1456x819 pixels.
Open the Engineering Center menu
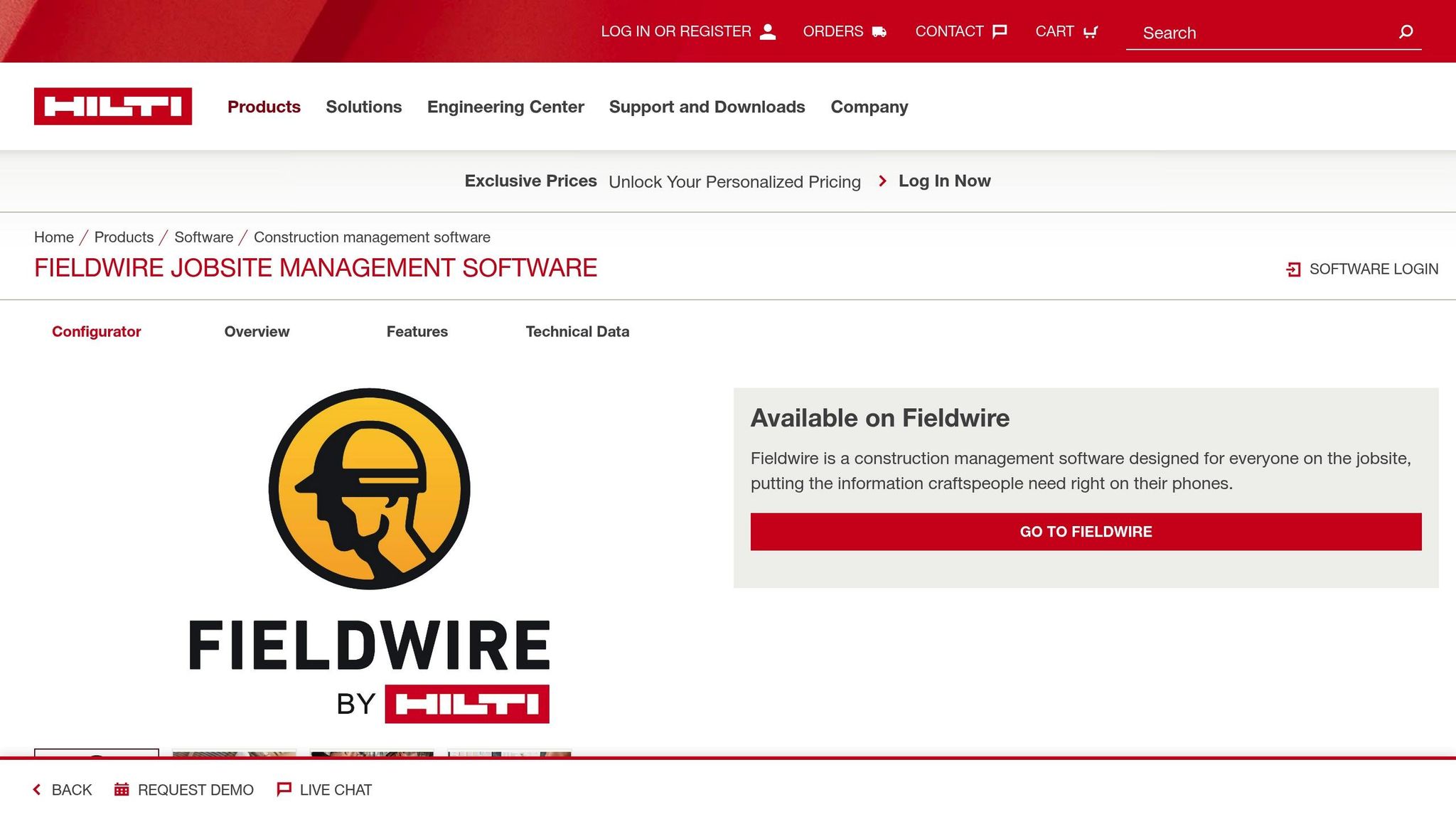[x=505, y=107]
